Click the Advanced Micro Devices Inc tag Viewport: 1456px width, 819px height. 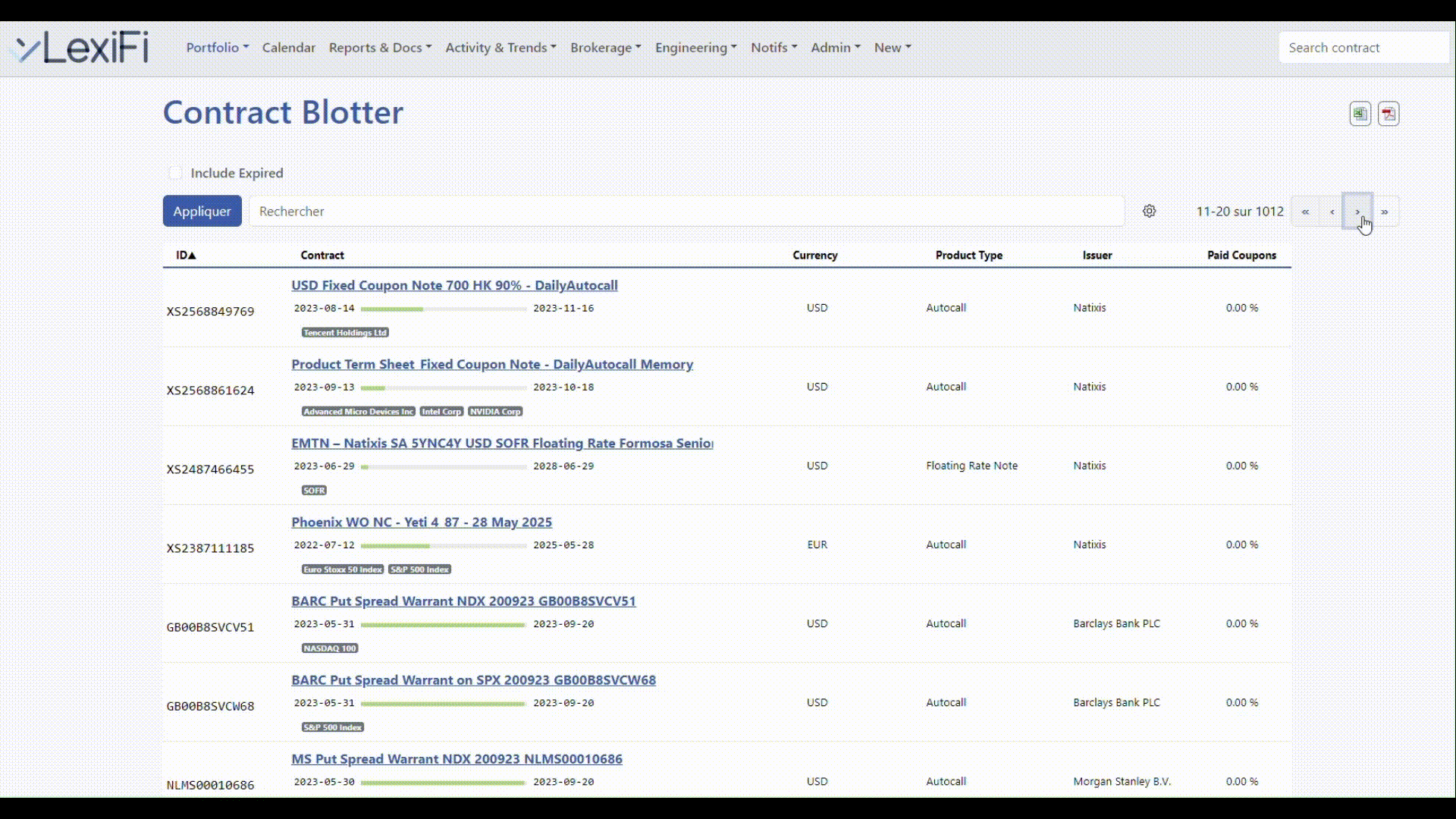[358, 411]
